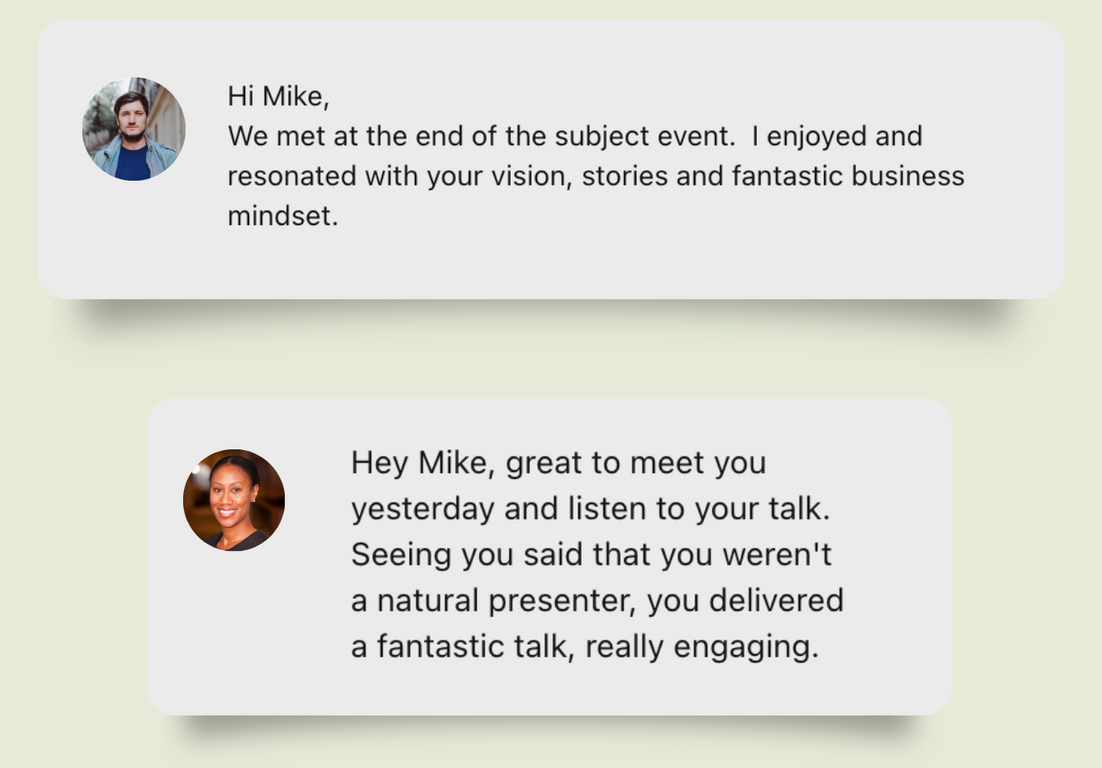Image resolution: width=1102 pixels, height=768 pixels.
Task: Click 'really engaging.' in second message
Action: click(702, 647)
